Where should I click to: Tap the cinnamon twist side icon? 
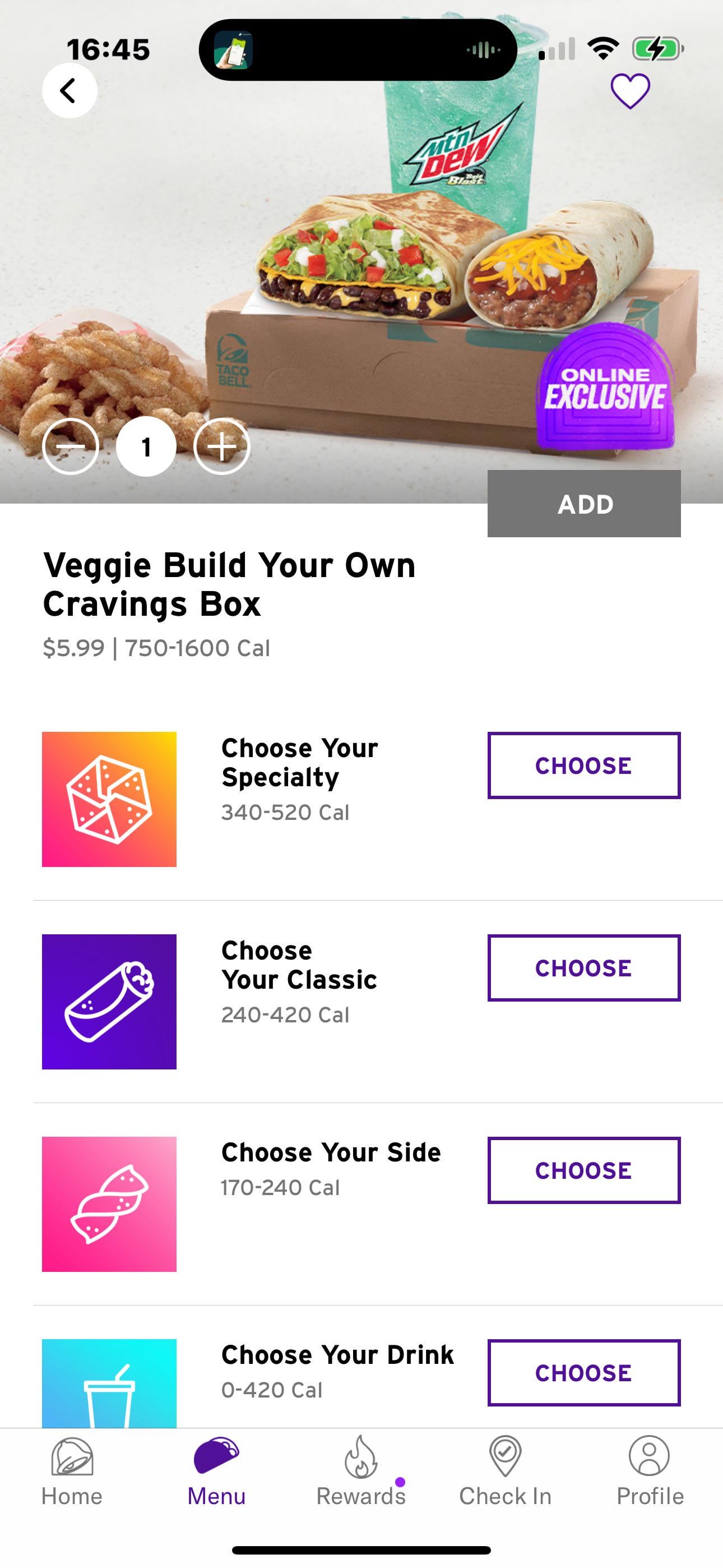click(109, 1203)
